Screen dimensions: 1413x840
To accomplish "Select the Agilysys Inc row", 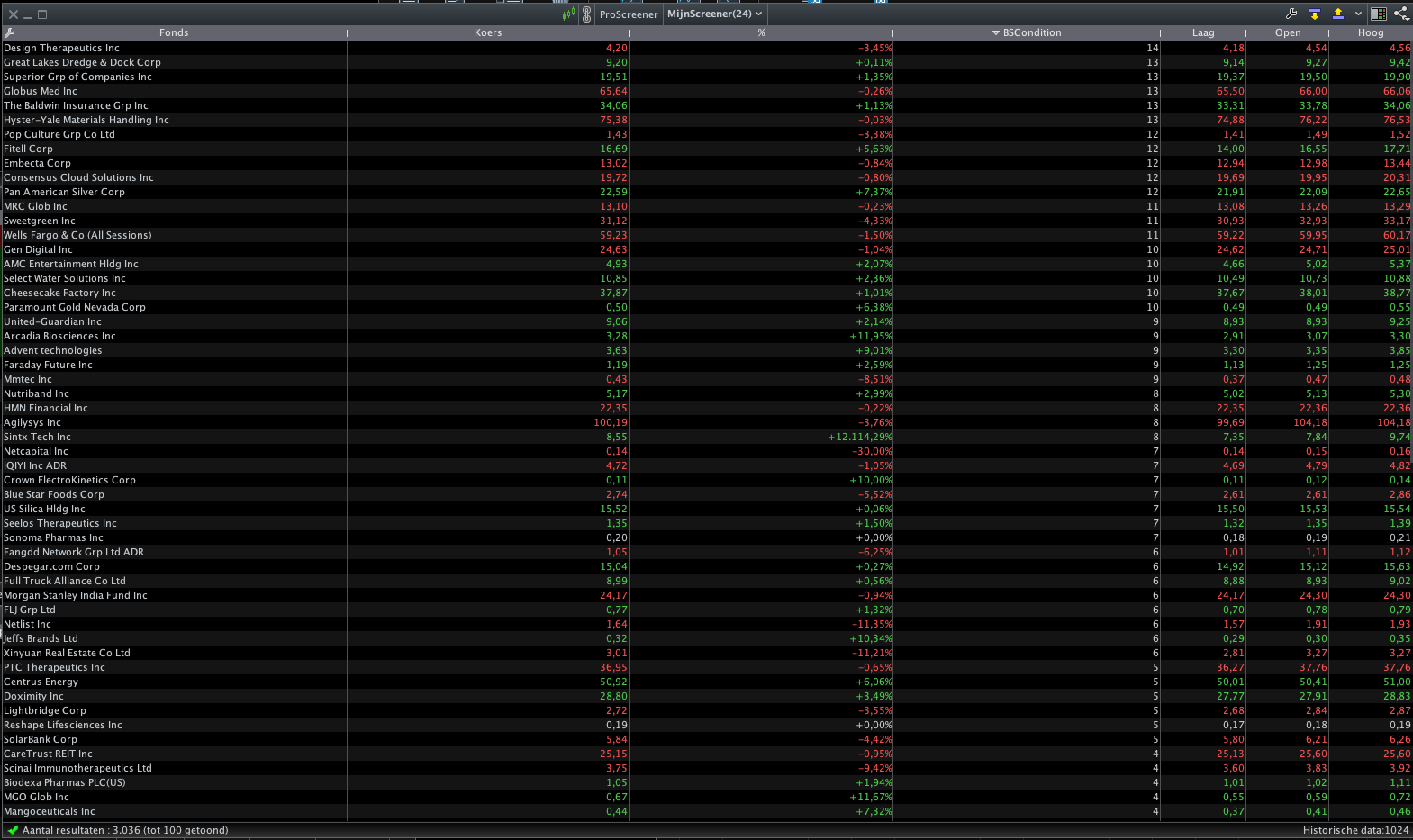I will [x=706, y=422].
